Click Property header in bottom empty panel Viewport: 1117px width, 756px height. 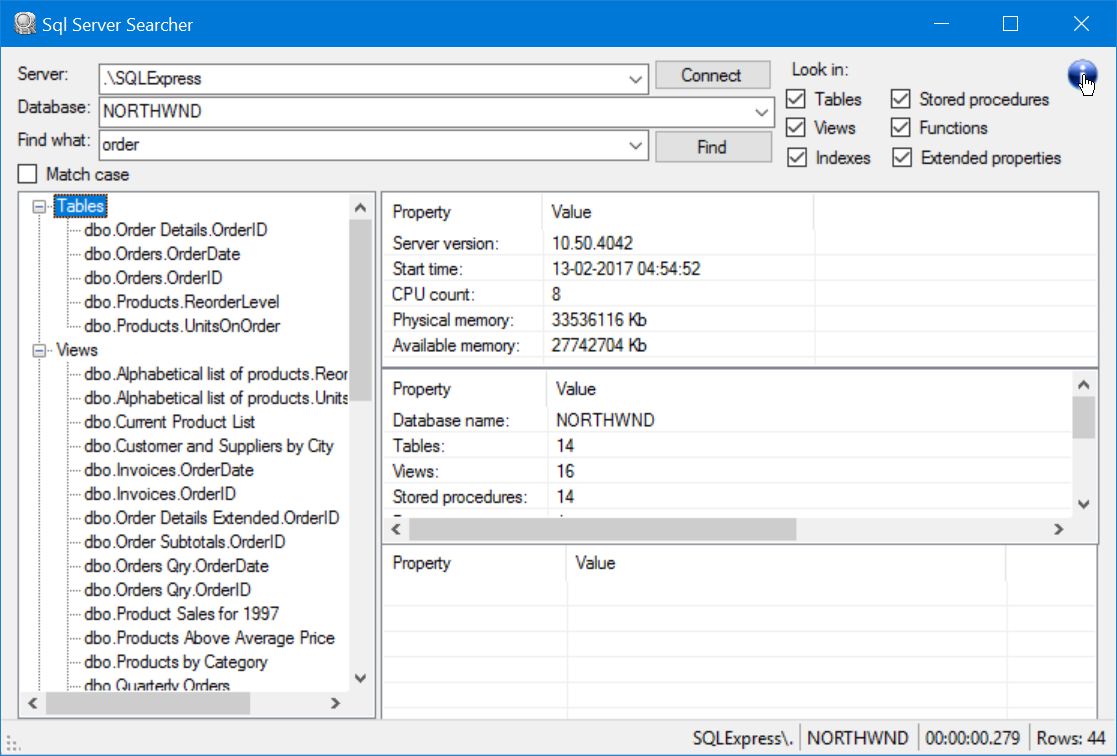click(422, 563)
